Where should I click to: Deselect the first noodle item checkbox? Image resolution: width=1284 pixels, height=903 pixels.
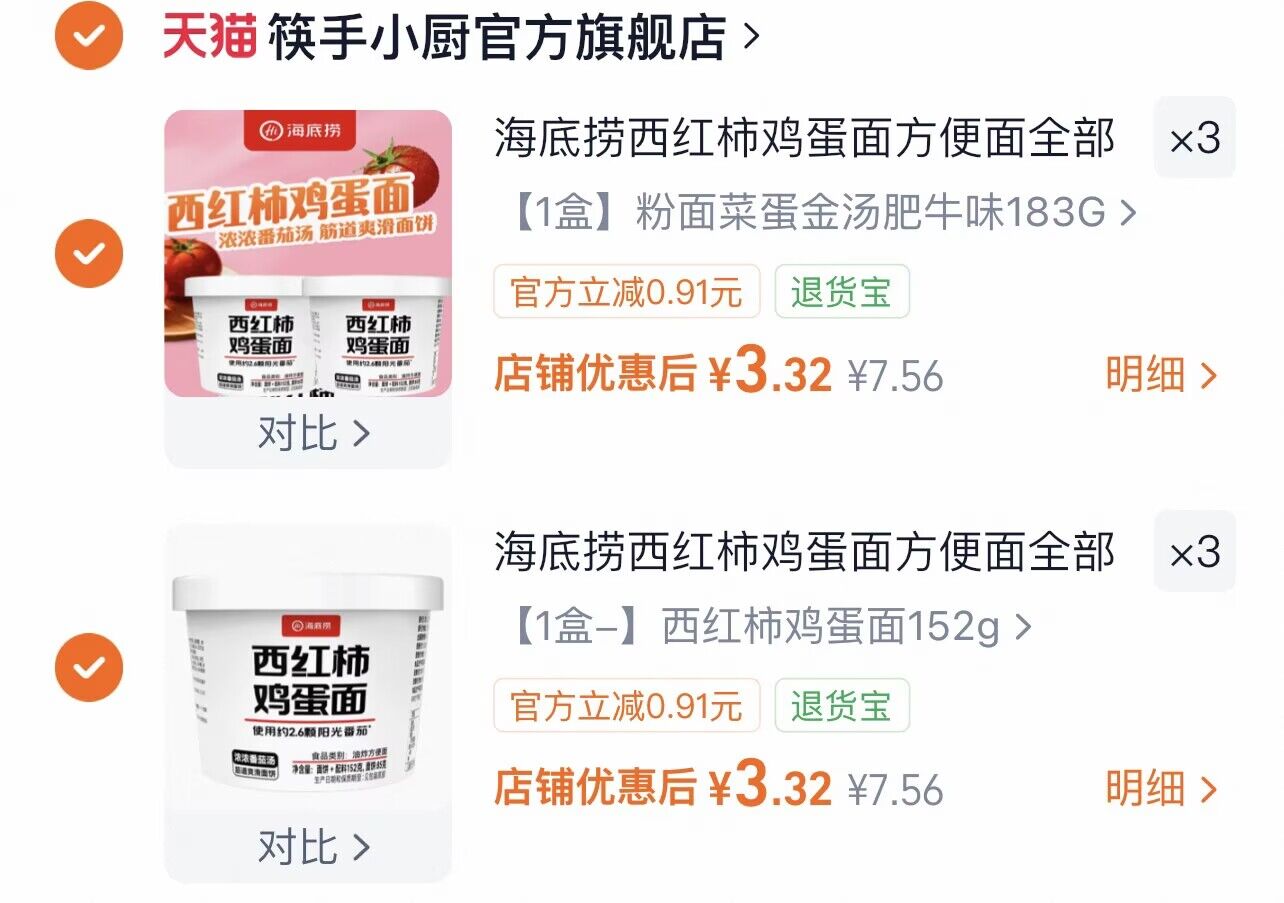(89, 253)
